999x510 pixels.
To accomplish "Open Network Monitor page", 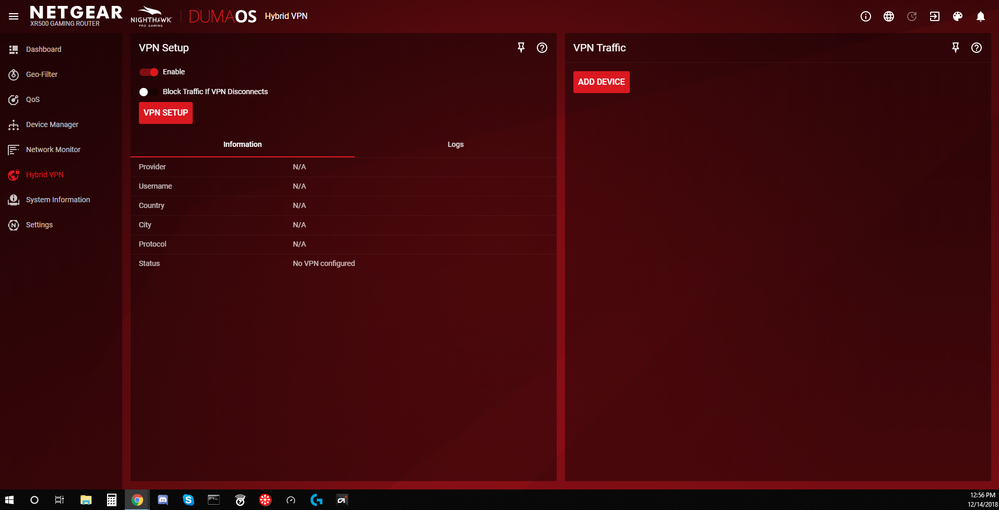I will pos(54,150).
